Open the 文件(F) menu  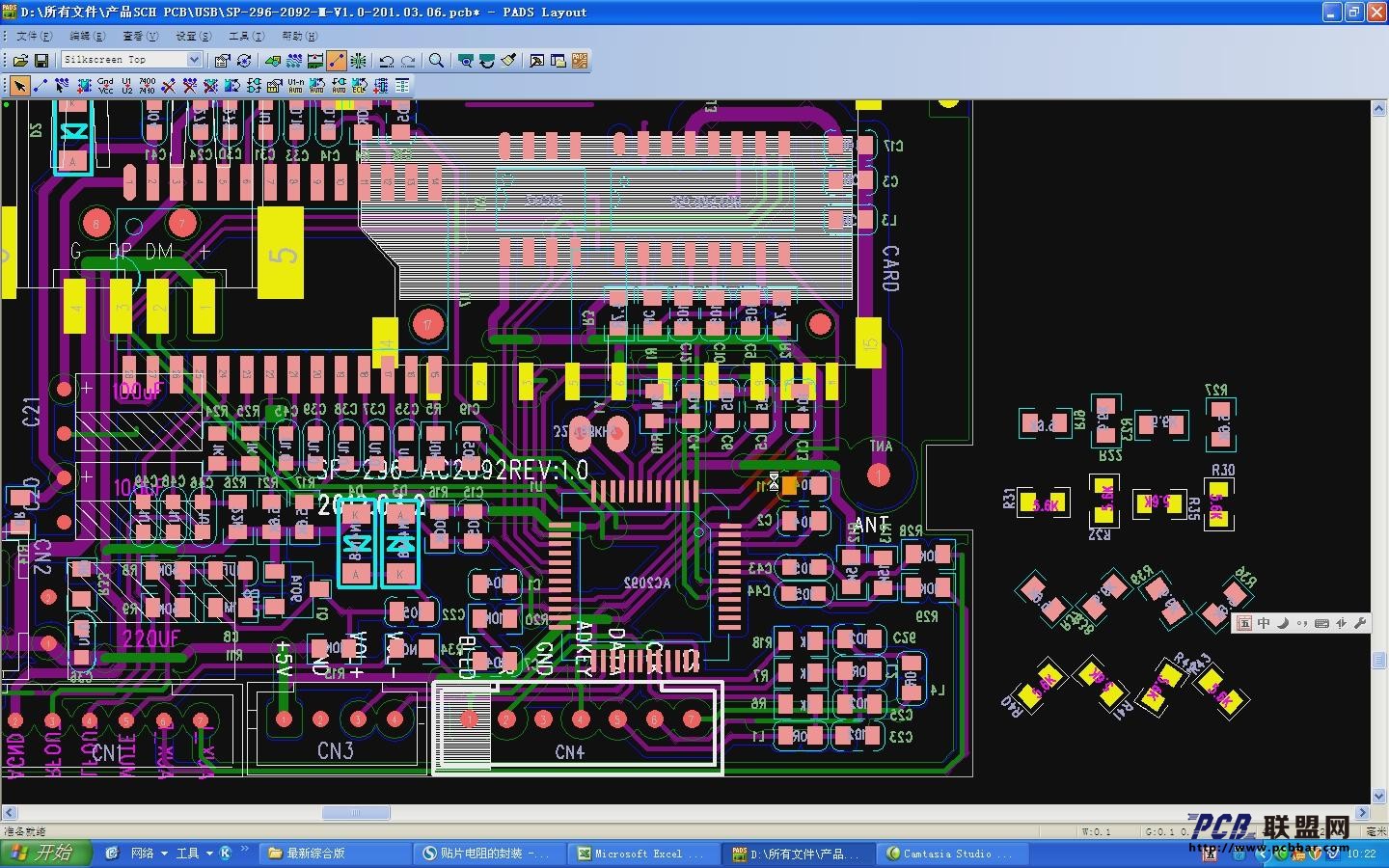pos(33,36)
